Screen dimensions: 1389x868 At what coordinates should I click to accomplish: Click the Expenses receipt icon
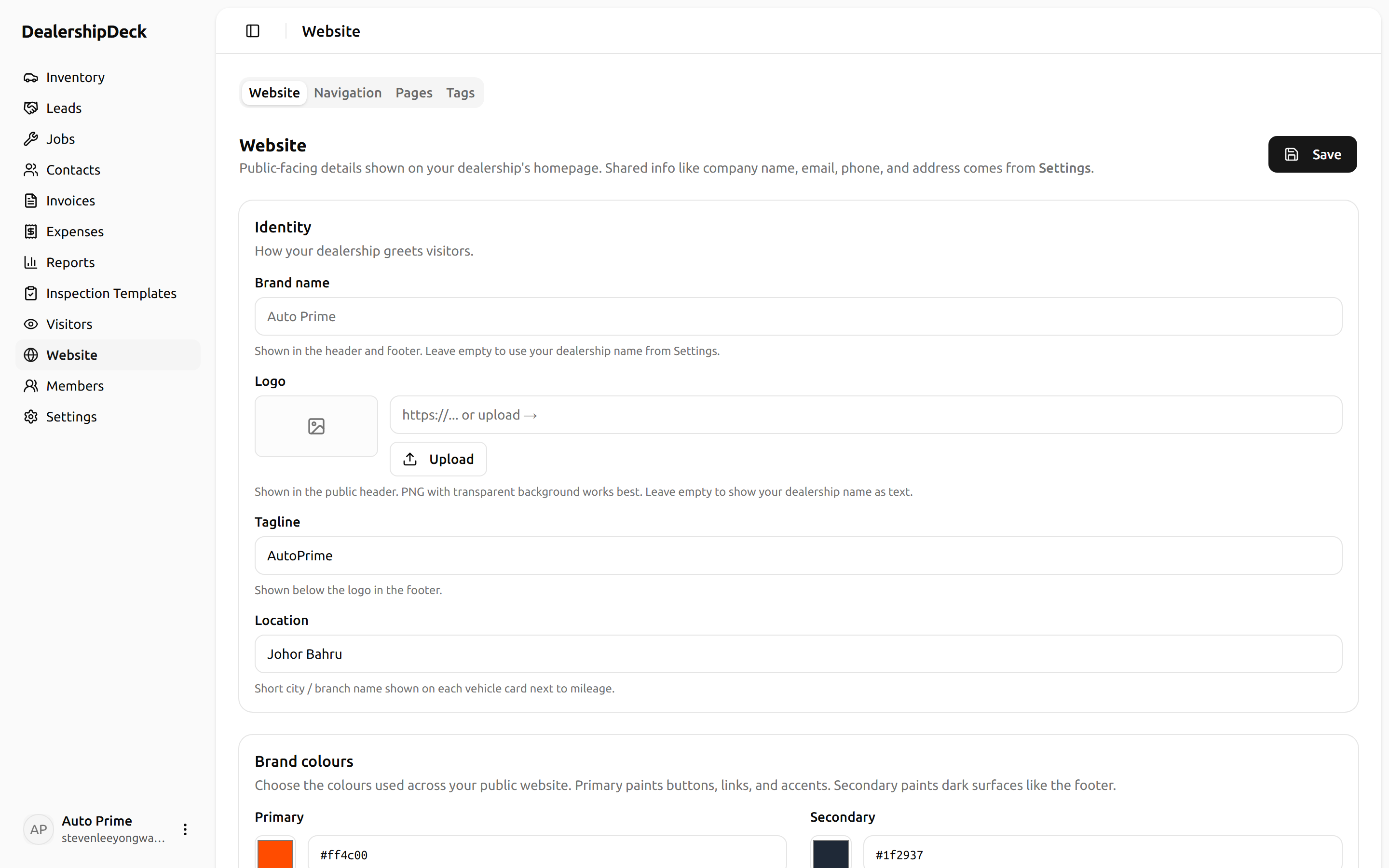coord(31,232)
